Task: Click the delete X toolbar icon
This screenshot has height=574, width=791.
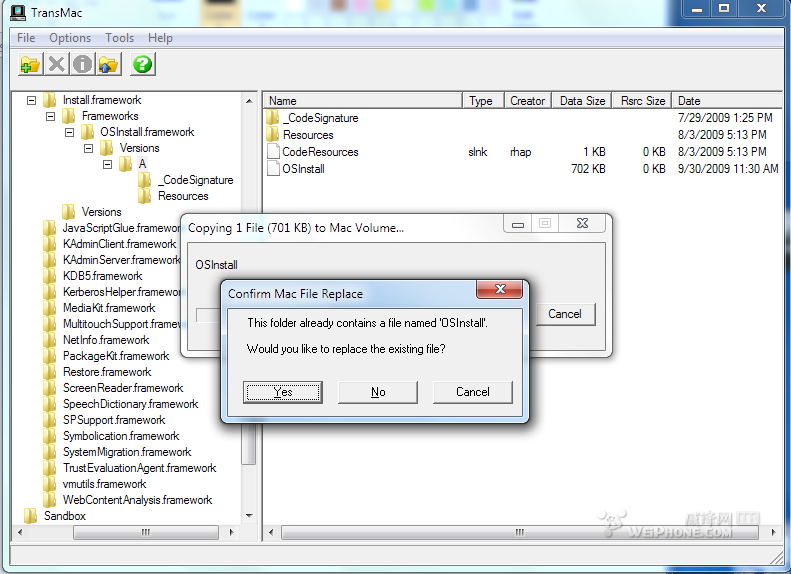Action: (56, 65)
